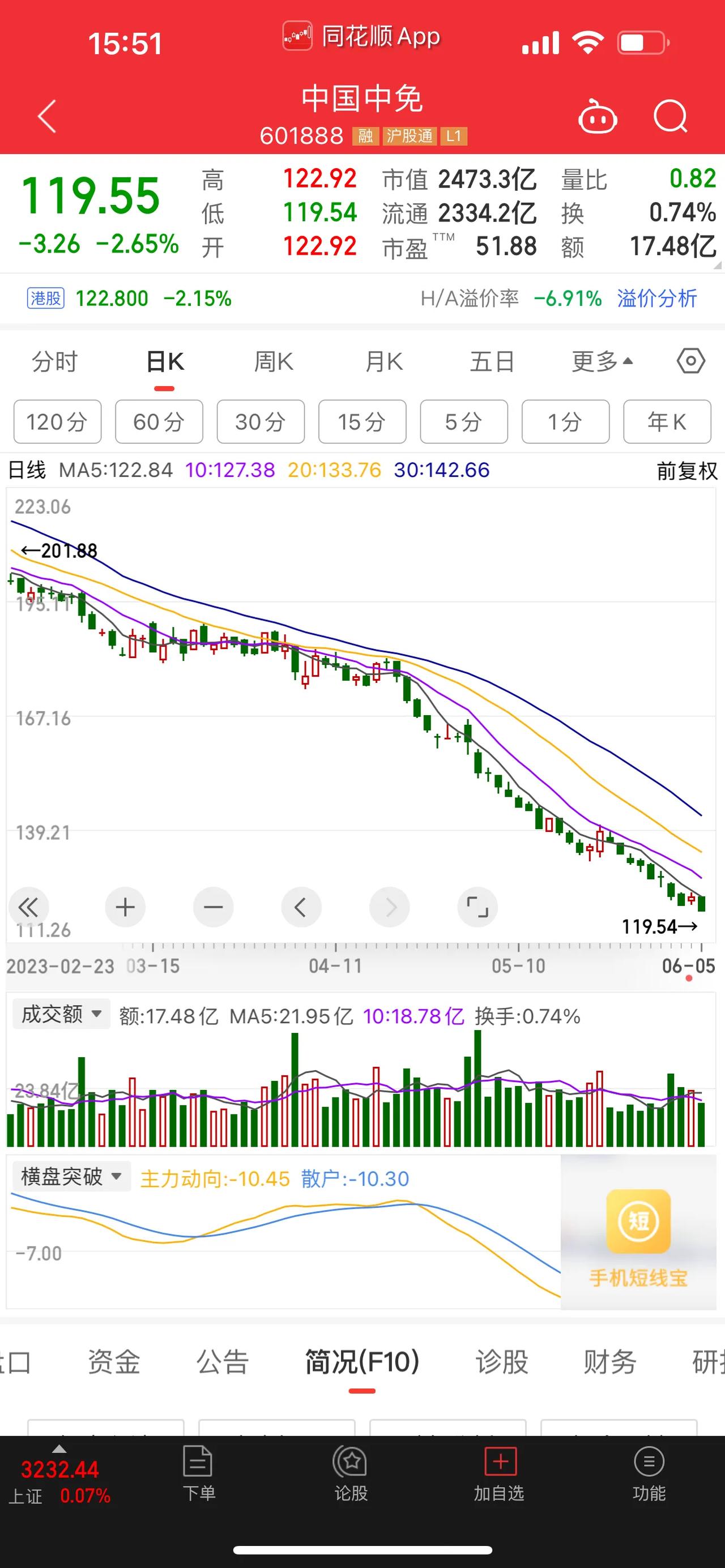
Task: Tap the 05-10 date marker
Action: click(519, 966)
